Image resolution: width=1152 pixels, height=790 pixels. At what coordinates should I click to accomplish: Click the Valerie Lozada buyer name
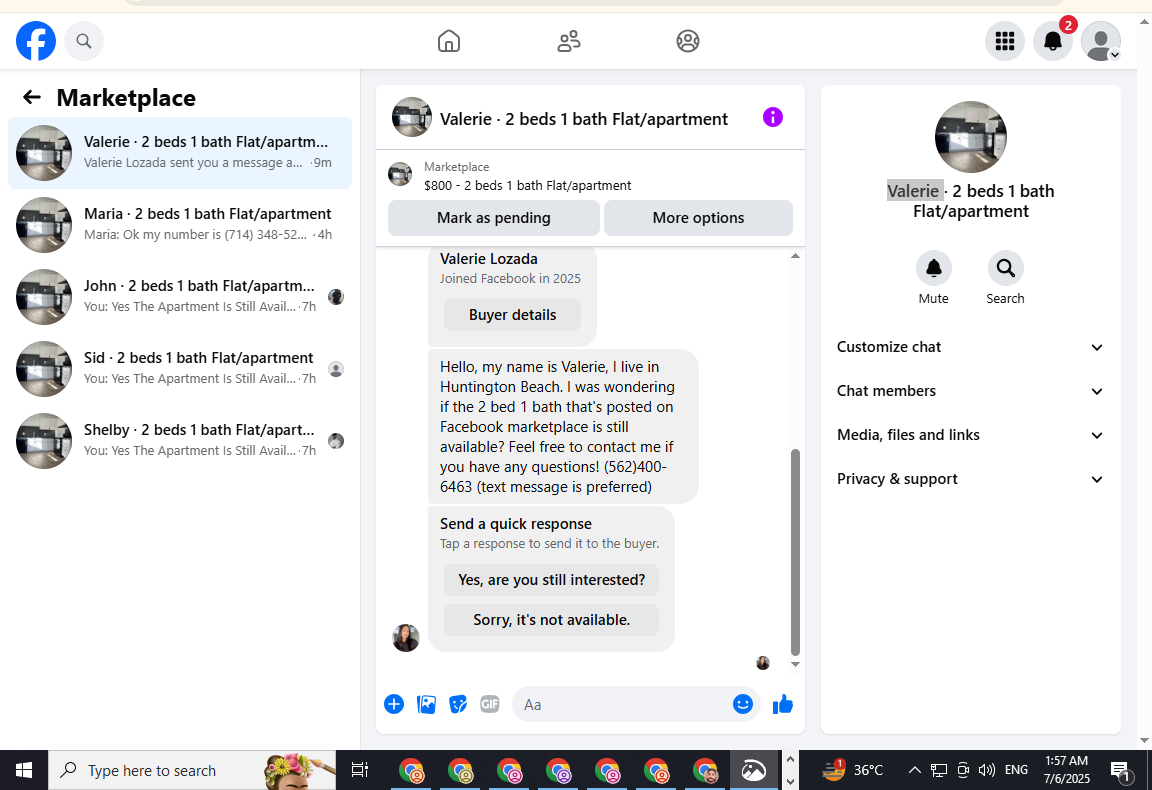pos(489,259)
